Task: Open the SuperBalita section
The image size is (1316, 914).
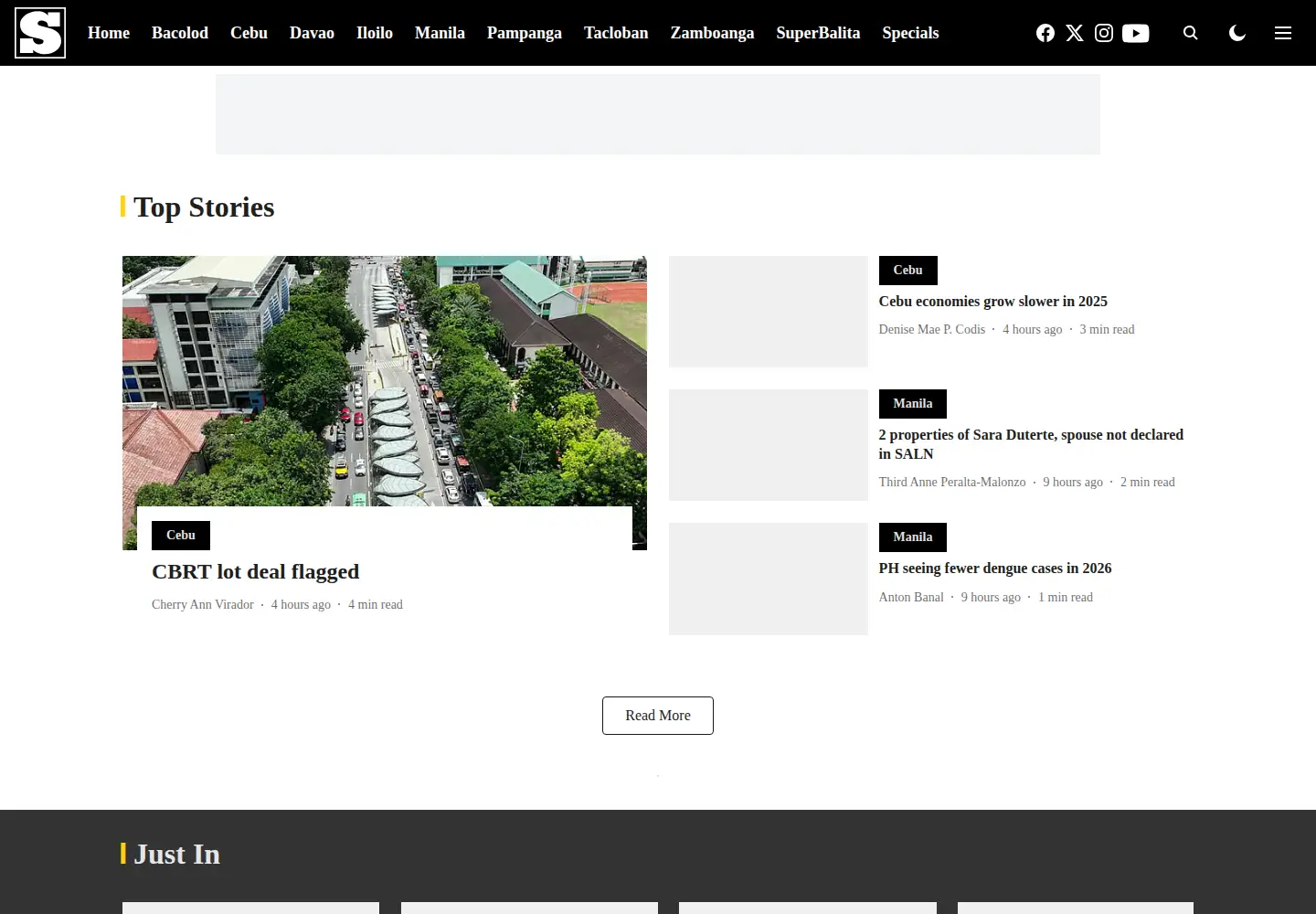Action: click(x=818, y=33)
